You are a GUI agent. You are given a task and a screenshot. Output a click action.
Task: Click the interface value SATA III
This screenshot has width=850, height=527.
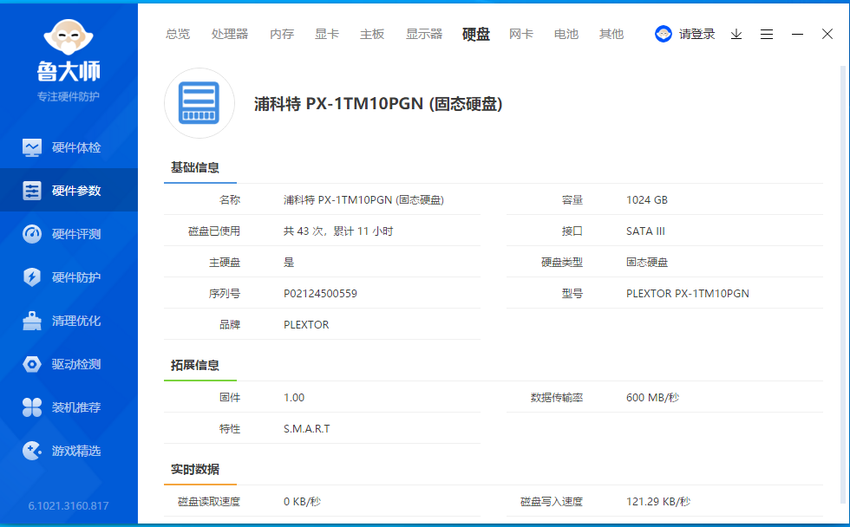(x=645, y=231)
